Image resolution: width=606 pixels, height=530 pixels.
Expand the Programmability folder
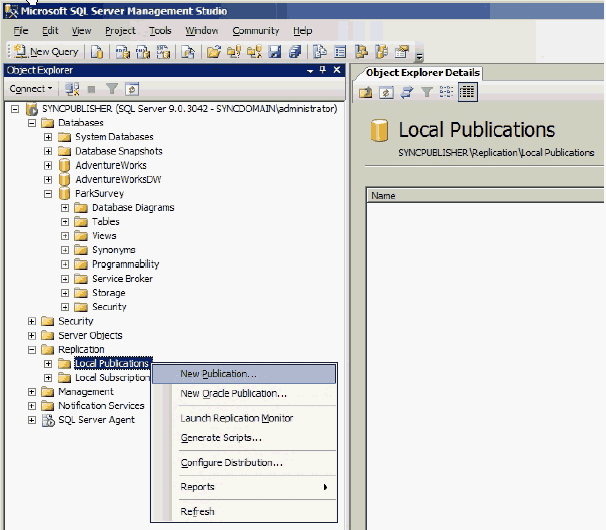tap(65, 265)
